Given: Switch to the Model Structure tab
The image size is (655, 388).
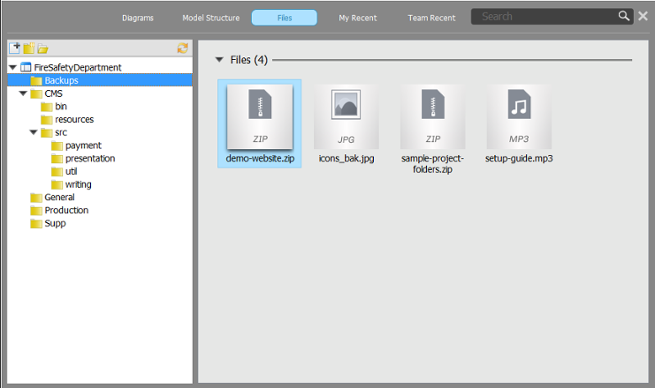Looking at the screenshot, I should tap(211, 18).
